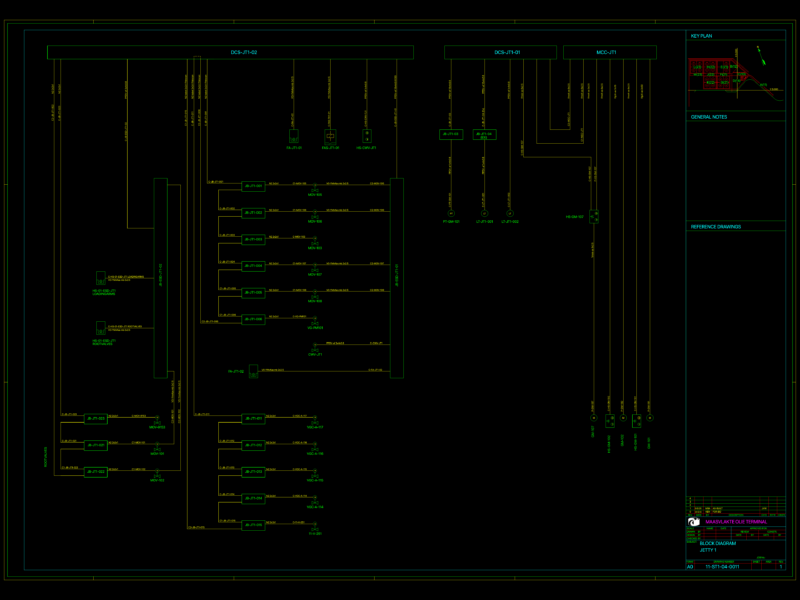Click the LT-JT1-002 instrument circle
This screenshot has width=800, height=600.
pyautogui.click(x=510, y=214)
